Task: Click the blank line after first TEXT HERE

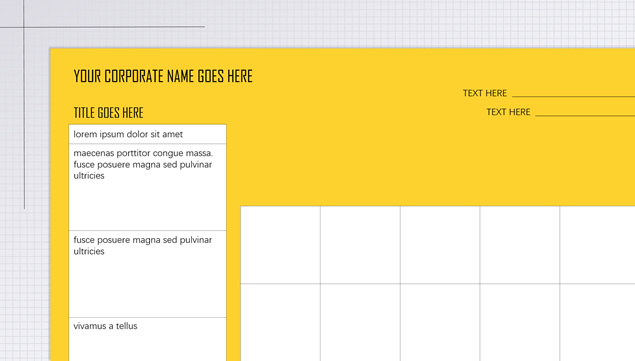Action: tap(573, 96)
